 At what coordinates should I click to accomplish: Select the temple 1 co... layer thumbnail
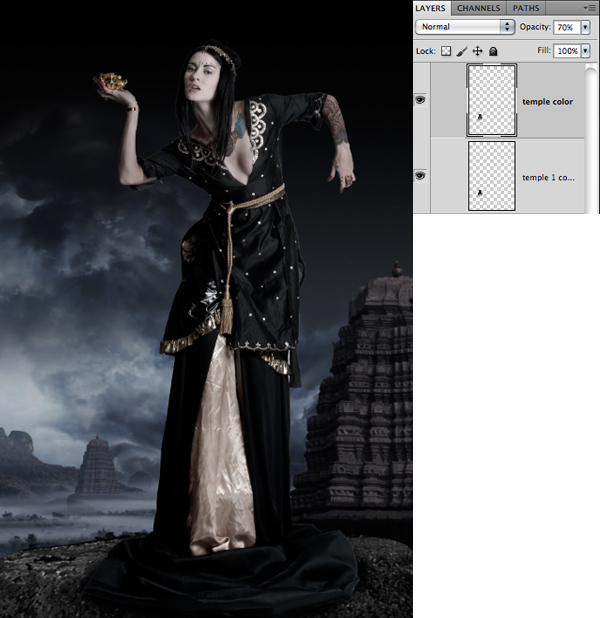click(492, 176)
